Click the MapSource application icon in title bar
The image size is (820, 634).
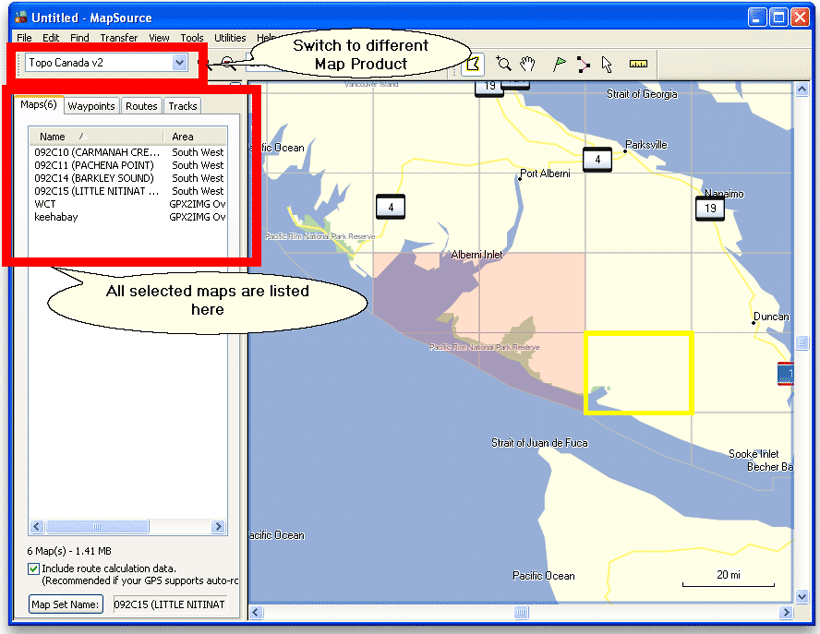pyautogui.click(x=21, y=17)
